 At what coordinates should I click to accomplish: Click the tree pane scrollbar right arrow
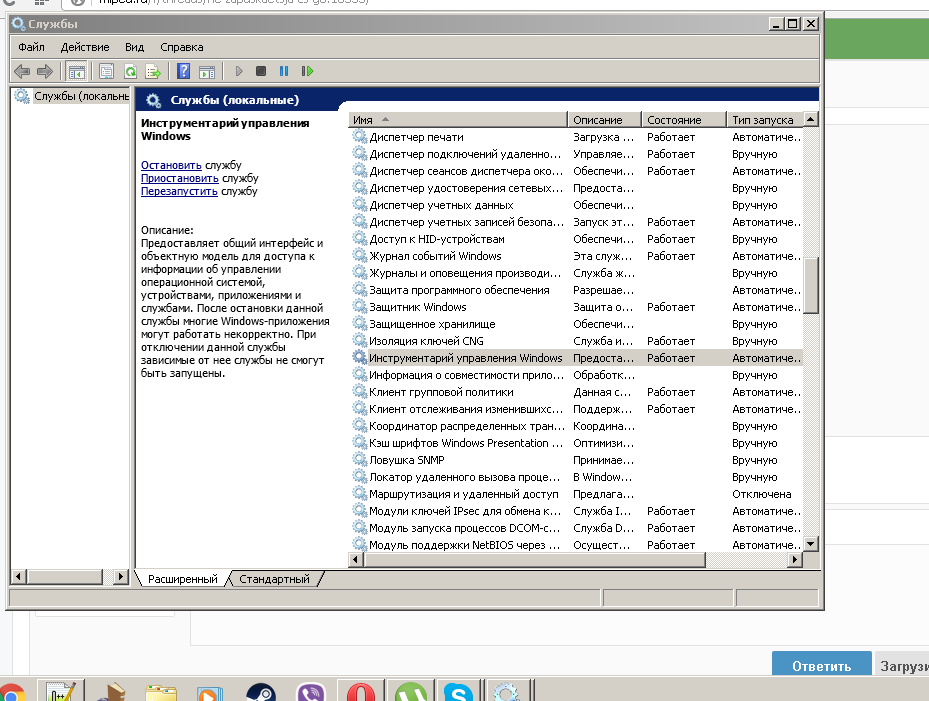(121, 576)
